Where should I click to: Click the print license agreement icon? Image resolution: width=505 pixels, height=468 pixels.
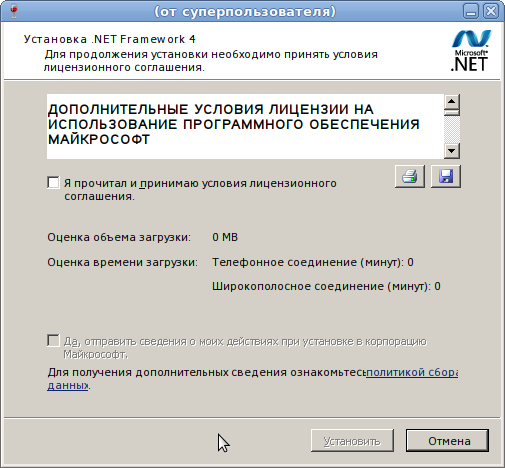(410, 176)
